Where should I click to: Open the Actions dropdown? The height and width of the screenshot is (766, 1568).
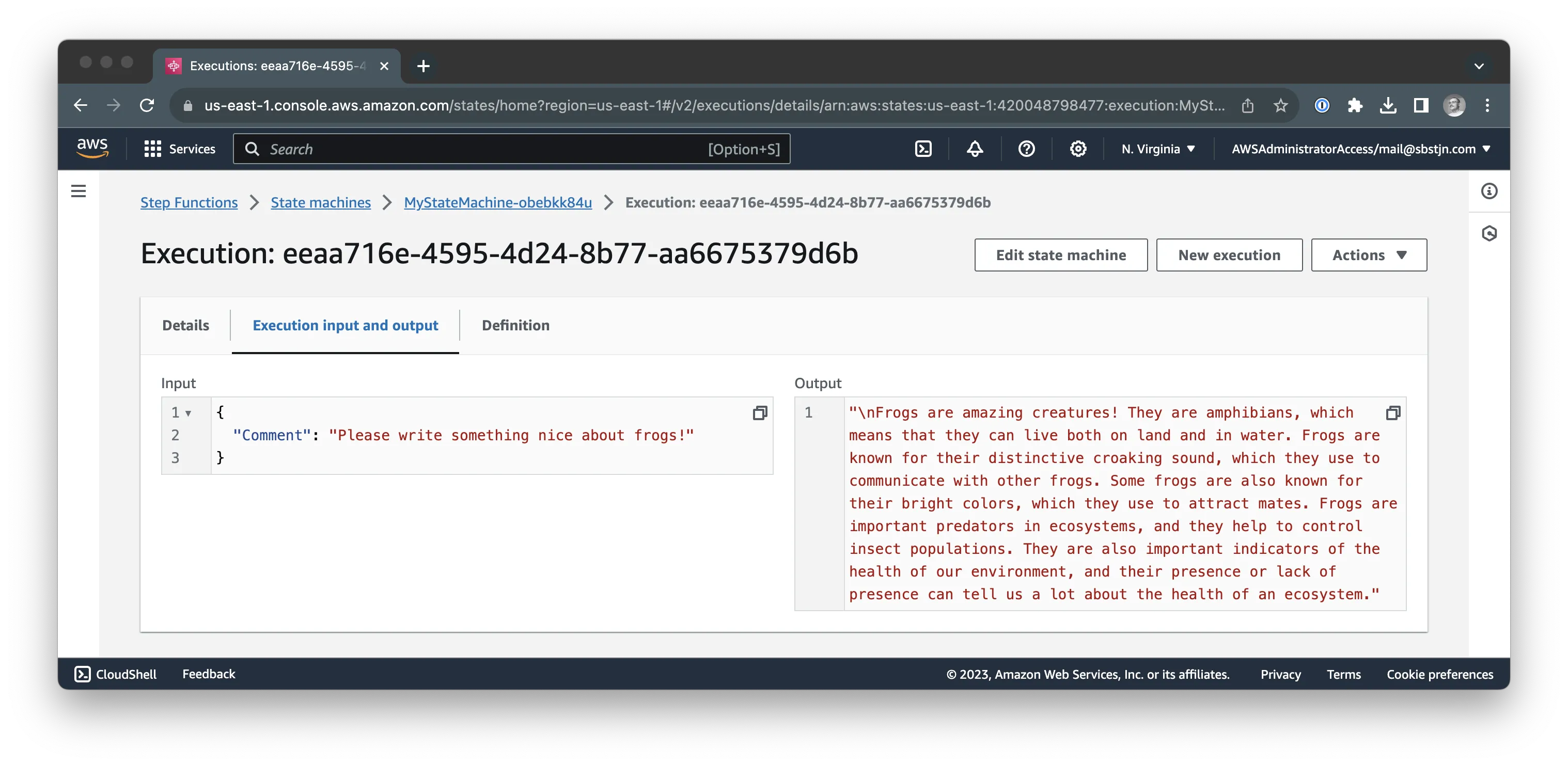click(1368, 255)
